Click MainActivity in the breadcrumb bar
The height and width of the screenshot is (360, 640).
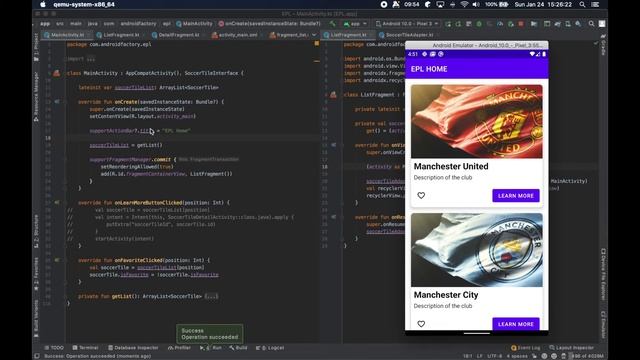(194, 24)
